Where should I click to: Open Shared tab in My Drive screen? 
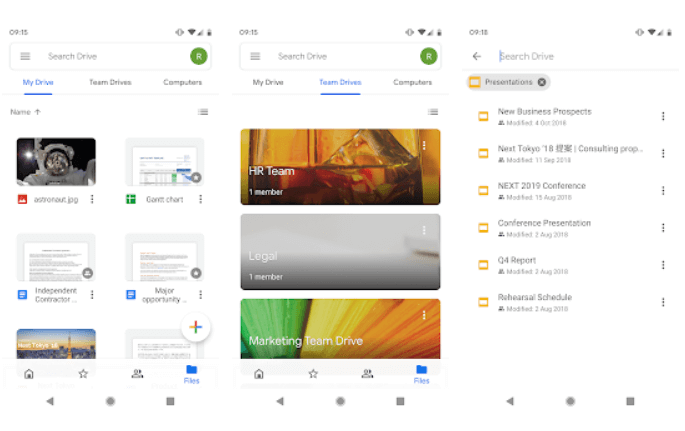[137, 374]
